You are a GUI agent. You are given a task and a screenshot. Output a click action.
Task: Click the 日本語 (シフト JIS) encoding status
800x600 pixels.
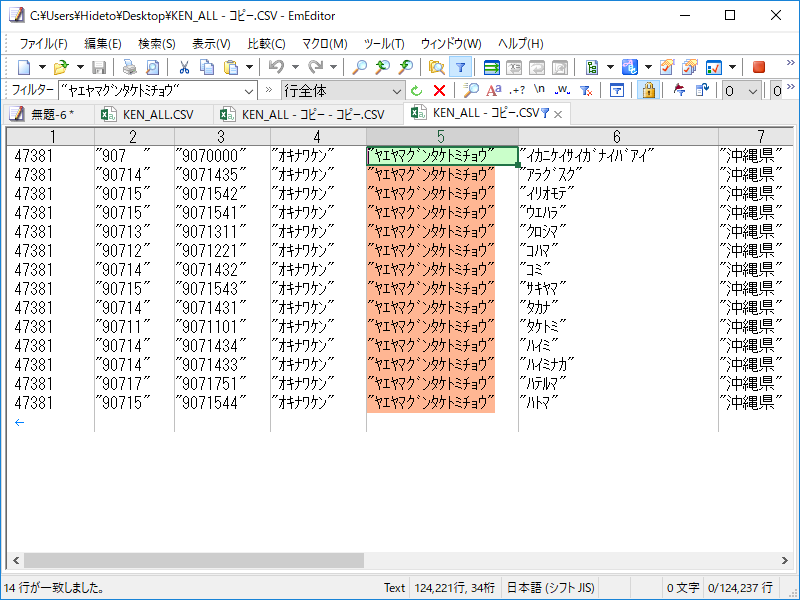(551, 588)
